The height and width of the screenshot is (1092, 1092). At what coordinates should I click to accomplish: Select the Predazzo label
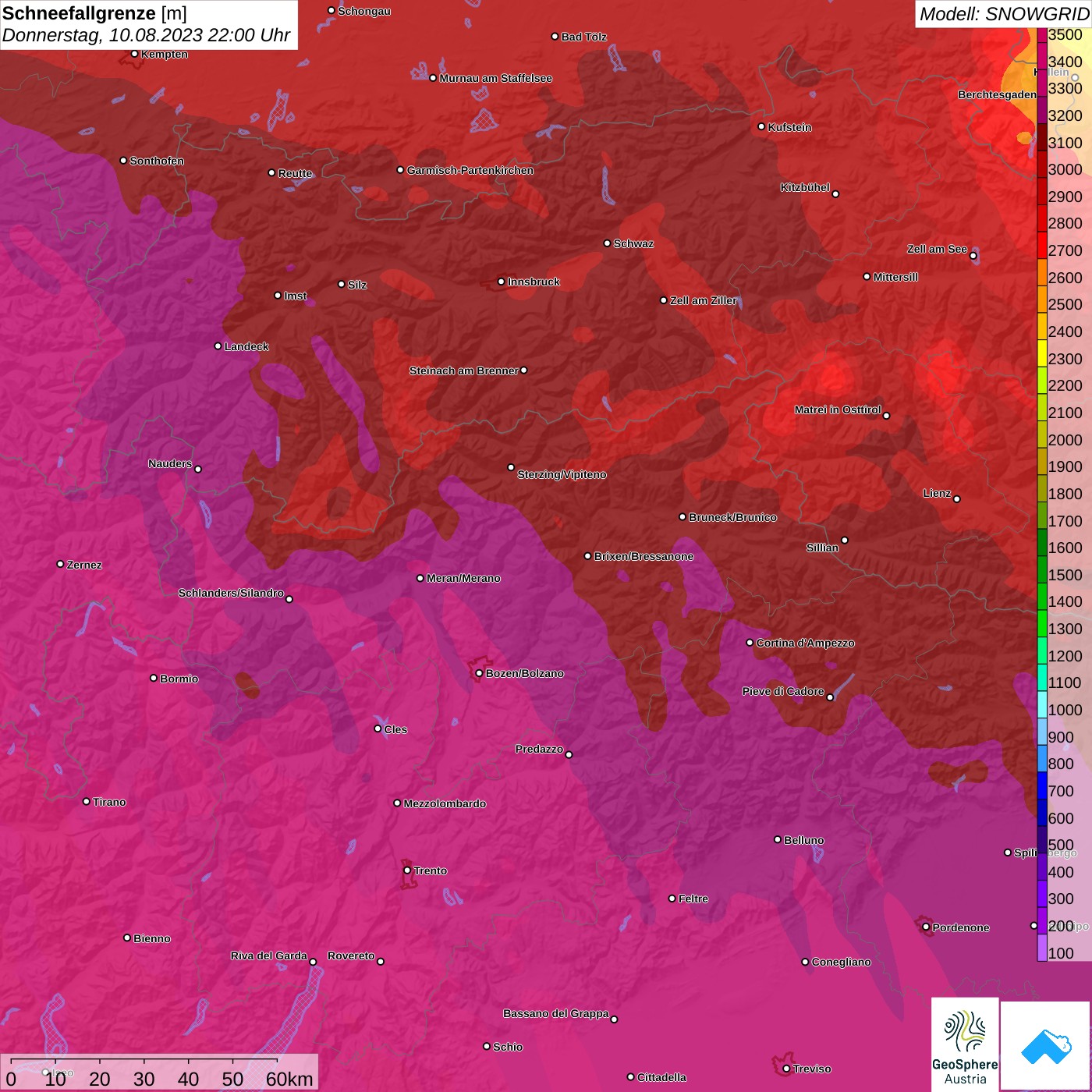pos(539,749)
